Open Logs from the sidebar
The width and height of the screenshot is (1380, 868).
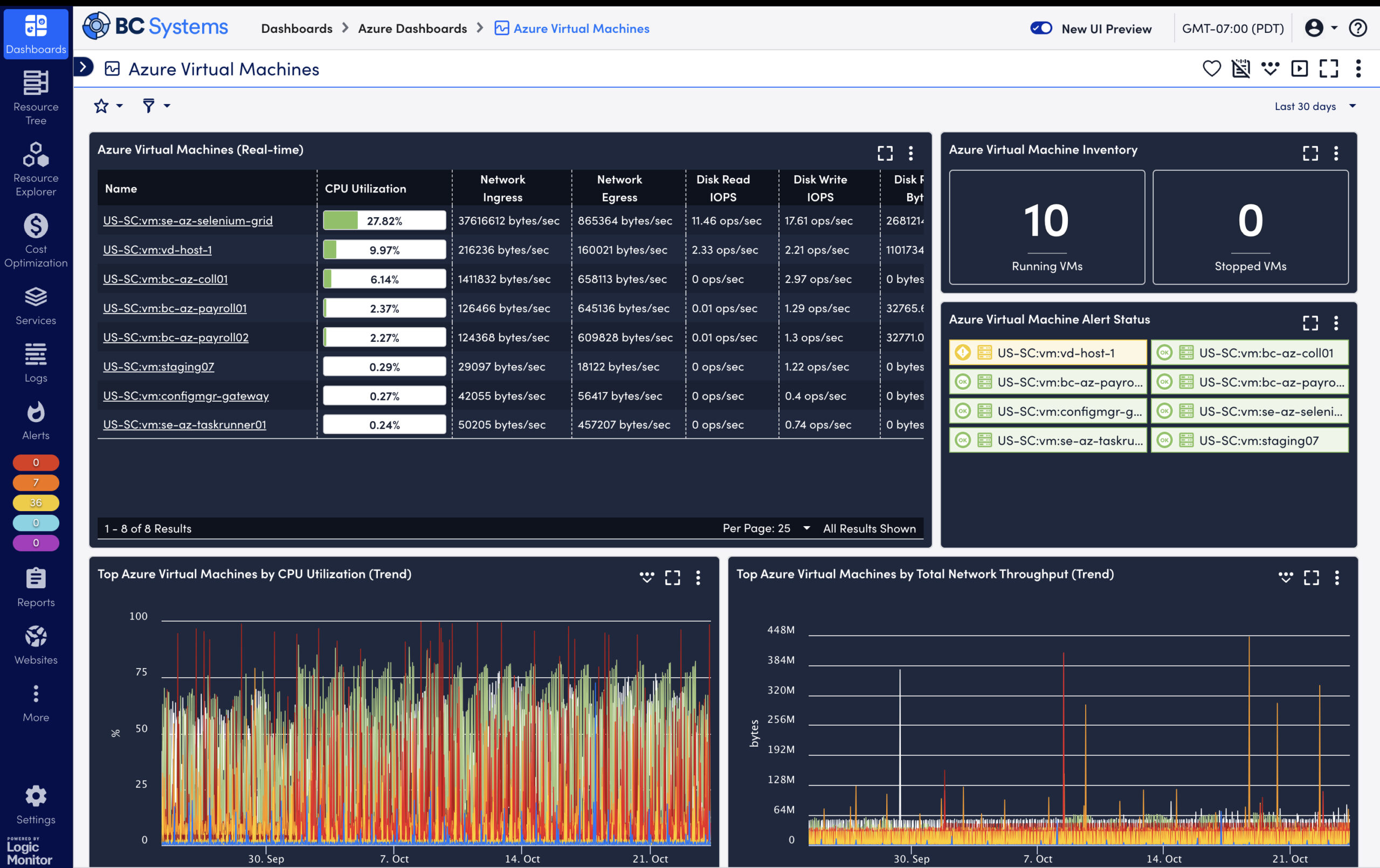coord(36,363)
